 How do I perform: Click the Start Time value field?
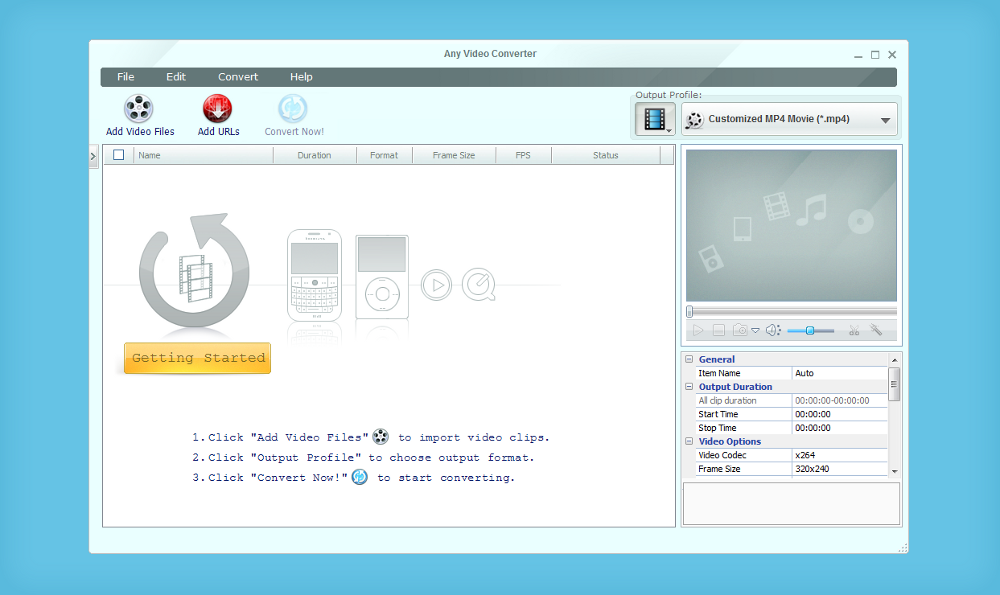[x=840, y=414]
